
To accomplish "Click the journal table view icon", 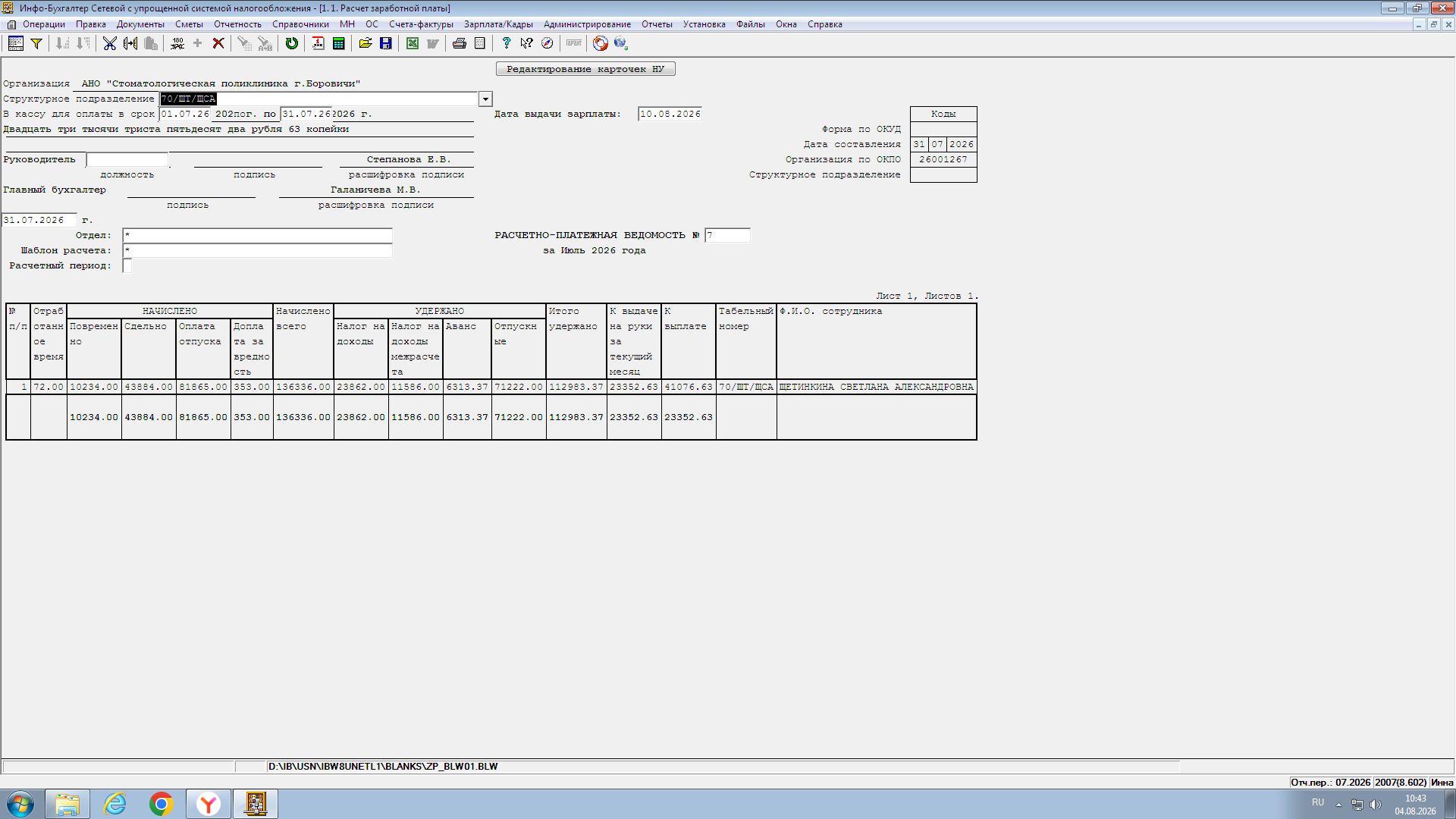I will point(15,43).
